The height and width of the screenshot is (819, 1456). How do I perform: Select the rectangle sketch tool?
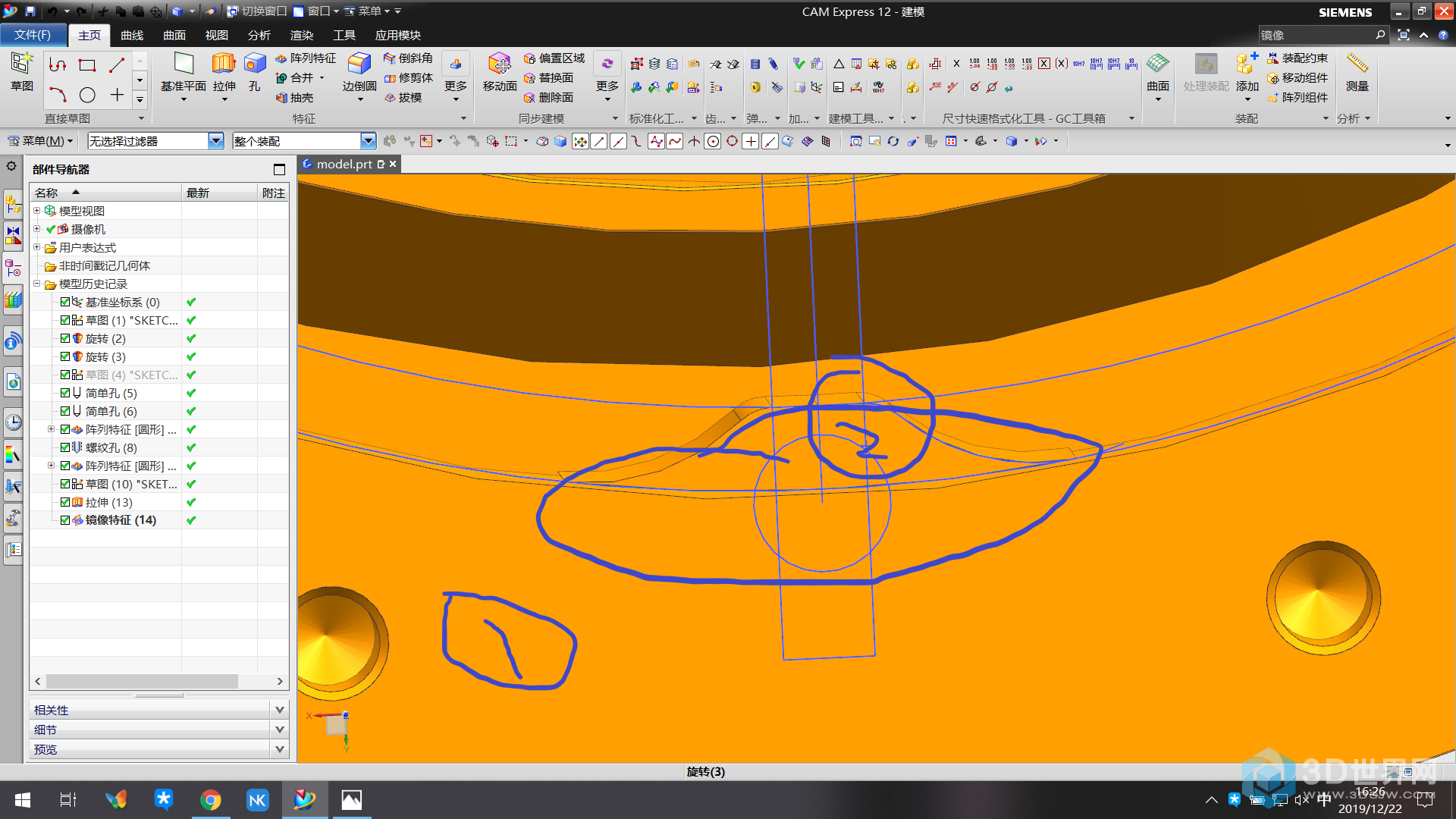point(87,65)
